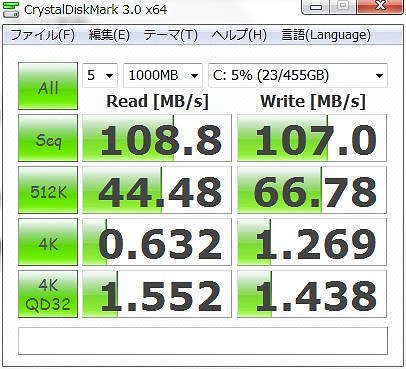Image resolution: width=406 pixels, height=369 pixels.
Task: Click the 512K read result 44.48
Action: pos(157,190)
